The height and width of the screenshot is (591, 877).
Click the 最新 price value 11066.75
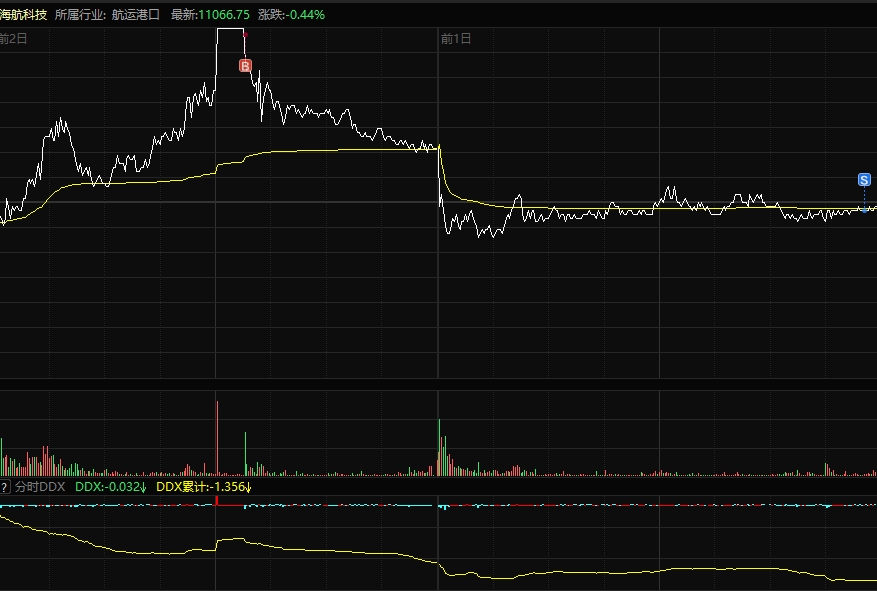224,15
